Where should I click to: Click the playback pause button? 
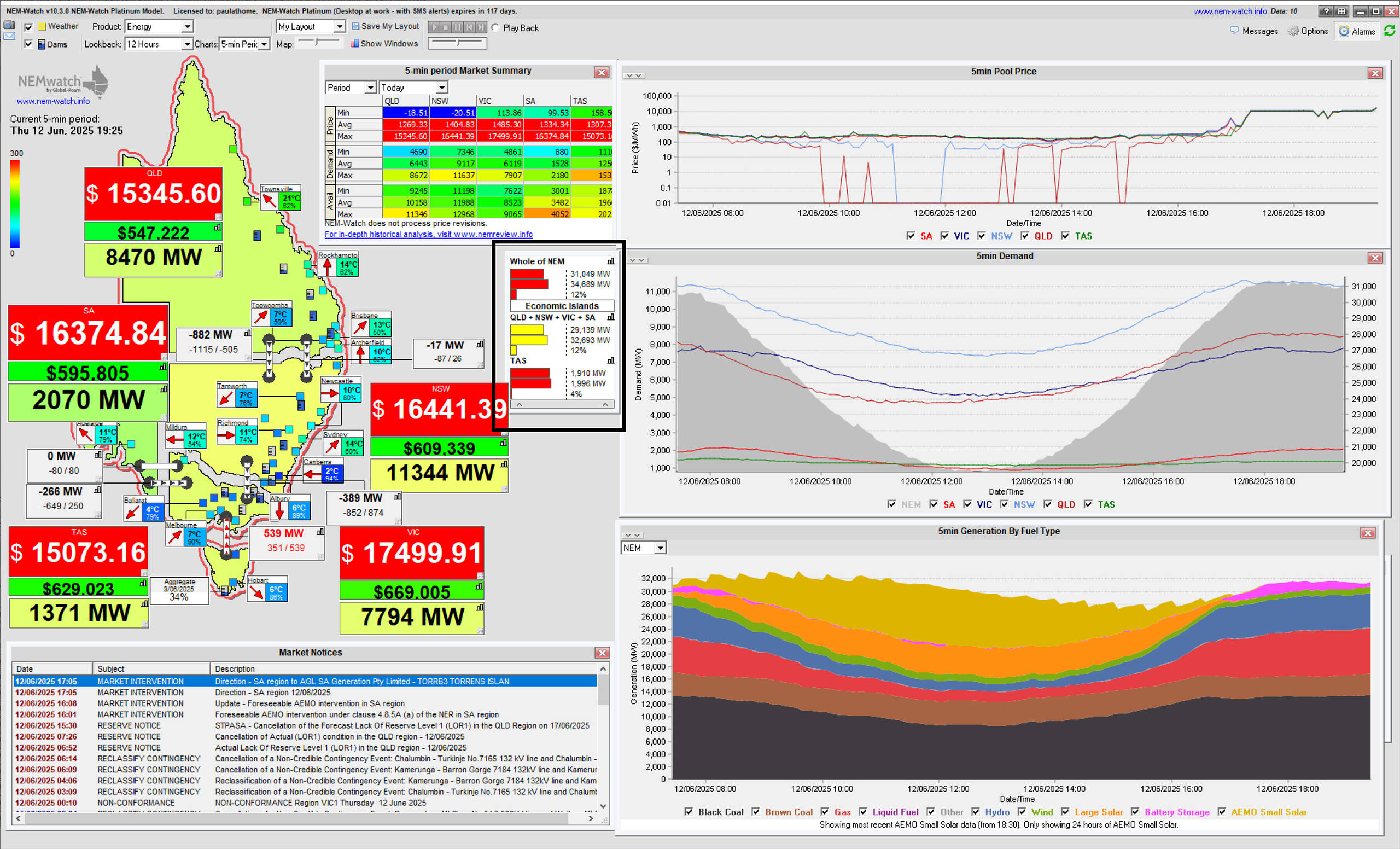[457, 27]
